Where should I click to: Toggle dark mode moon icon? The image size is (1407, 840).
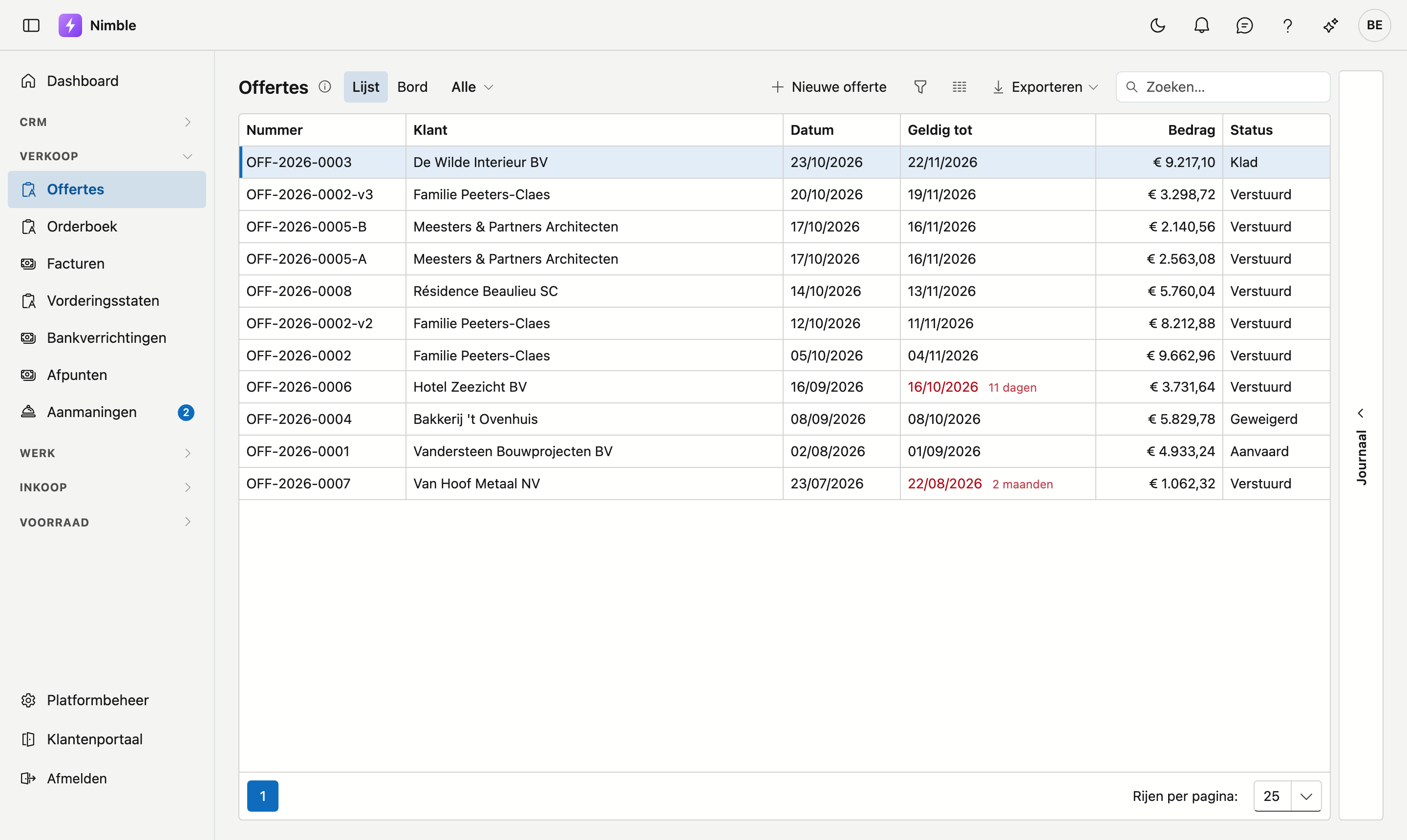click(x=1158, y=25)
